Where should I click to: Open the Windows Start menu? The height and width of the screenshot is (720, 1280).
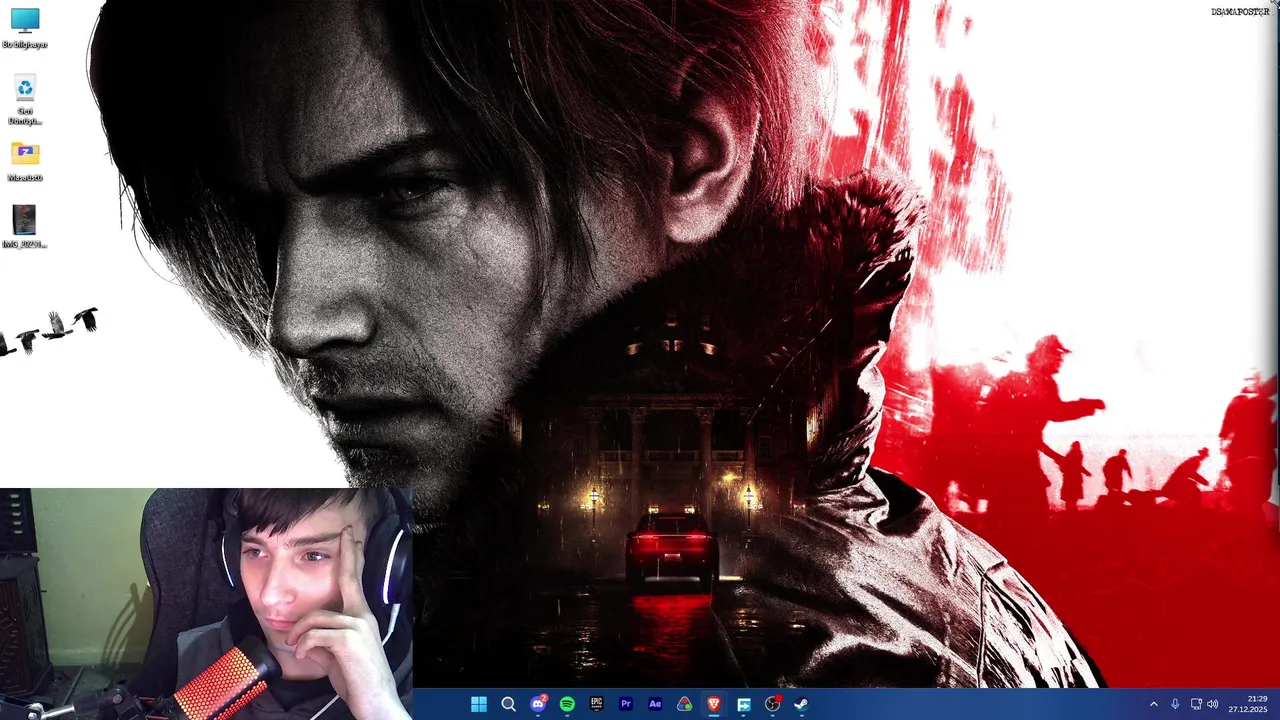[479, 704]
